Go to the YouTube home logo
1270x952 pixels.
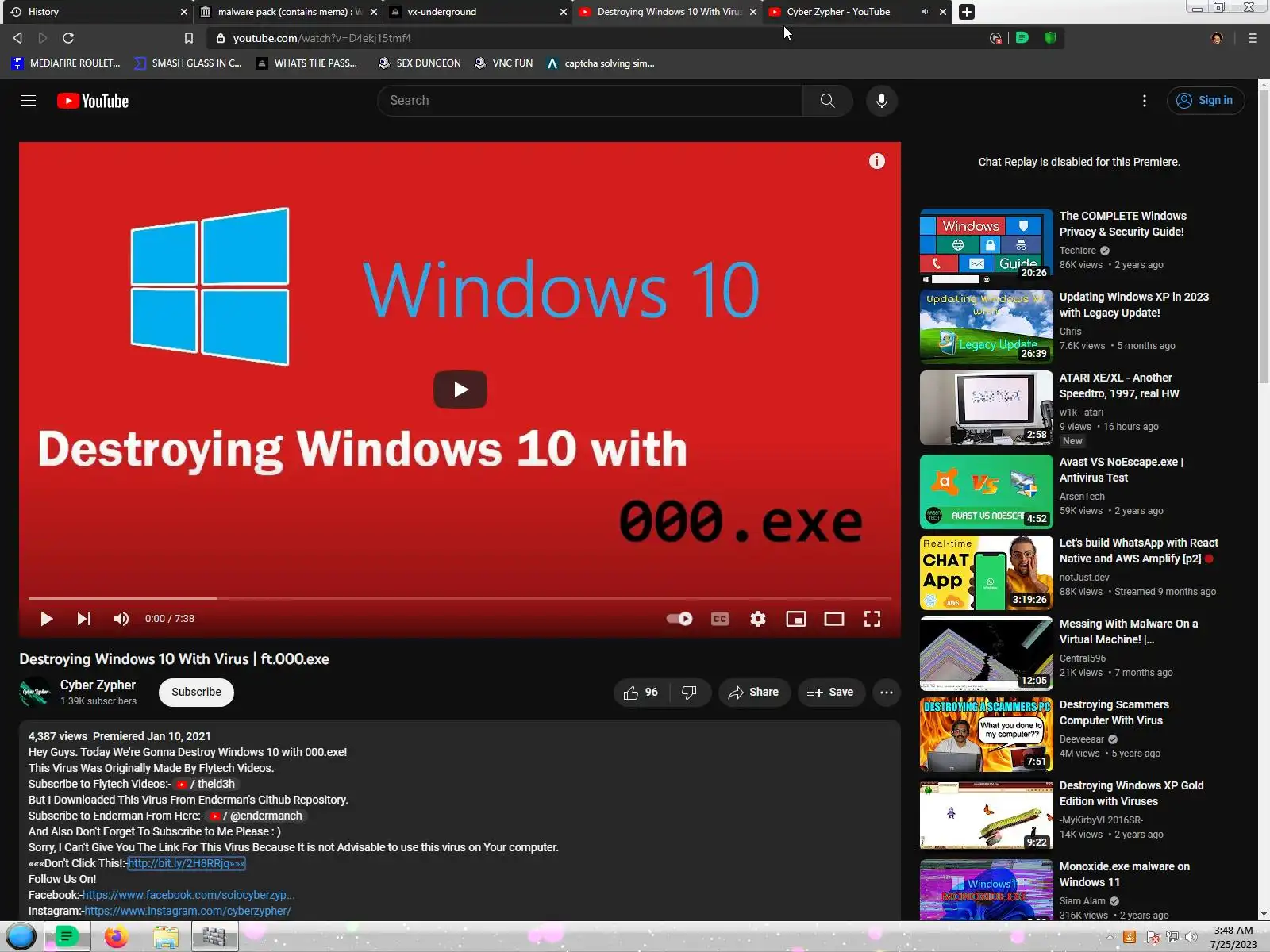click(x=93, y=101)
